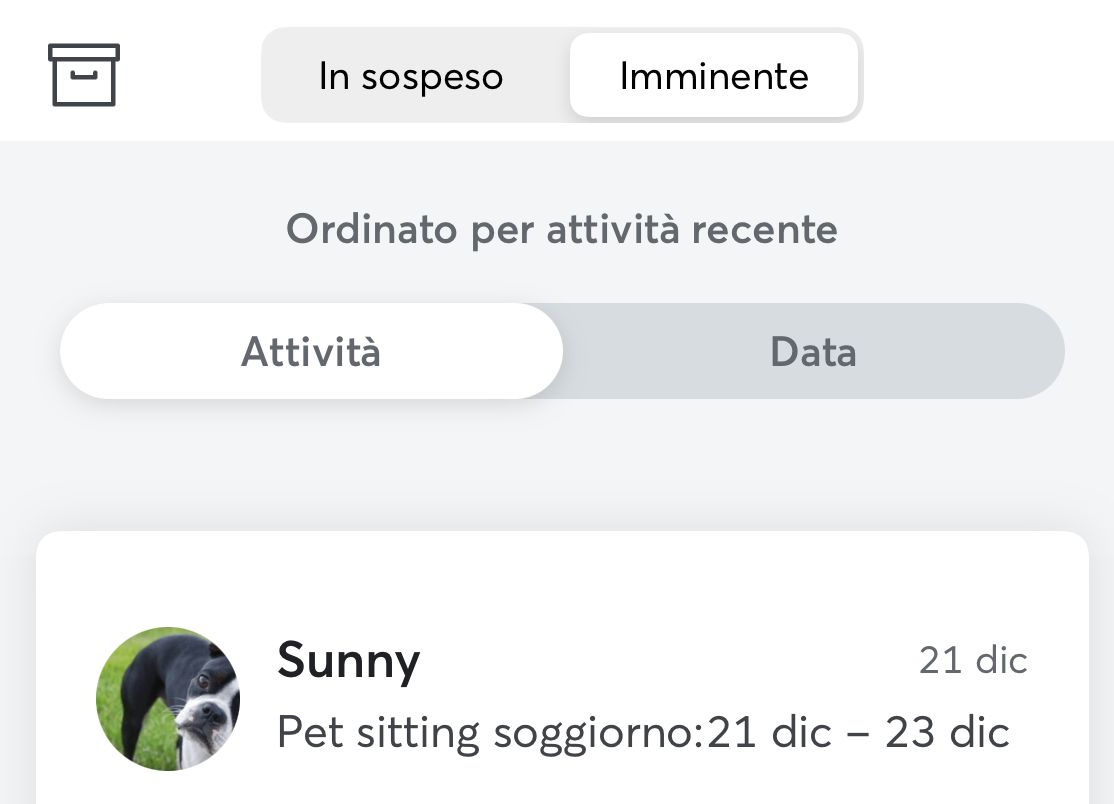Click the Ordinato per attività recente label
Viewport: 1114px width, 804px height.
tap(562, 229)
